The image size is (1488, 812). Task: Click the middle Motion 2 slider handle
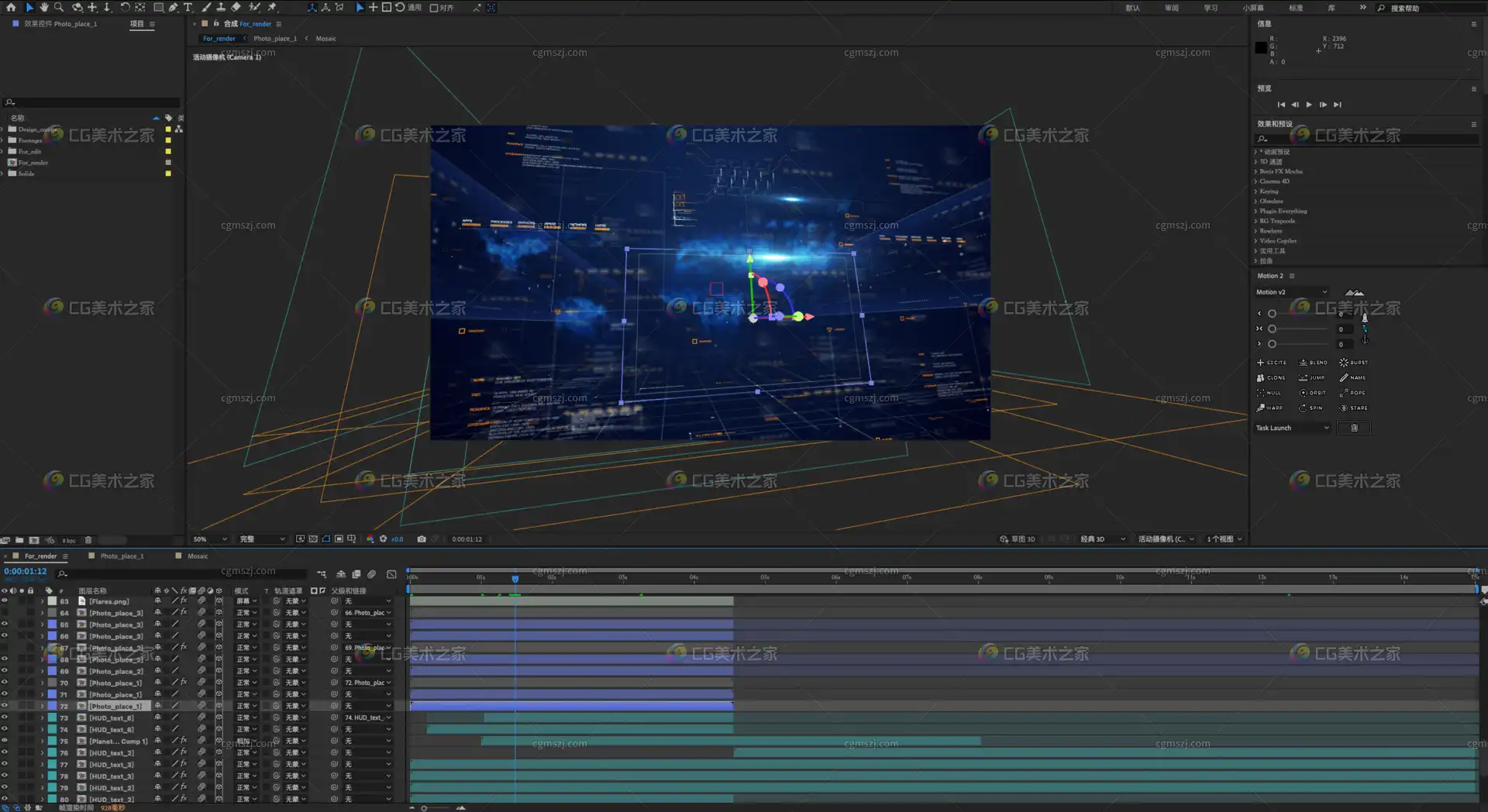1272,329
